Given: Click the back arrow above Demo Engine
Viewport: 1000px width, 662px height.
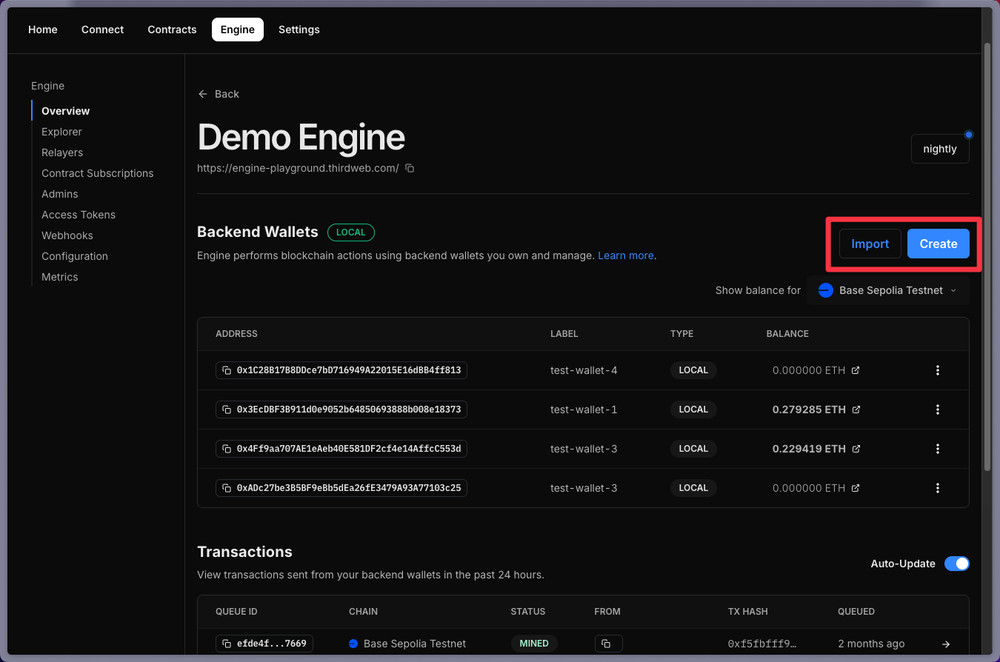Looking at the screenshot, I should (x=203, y=93).
